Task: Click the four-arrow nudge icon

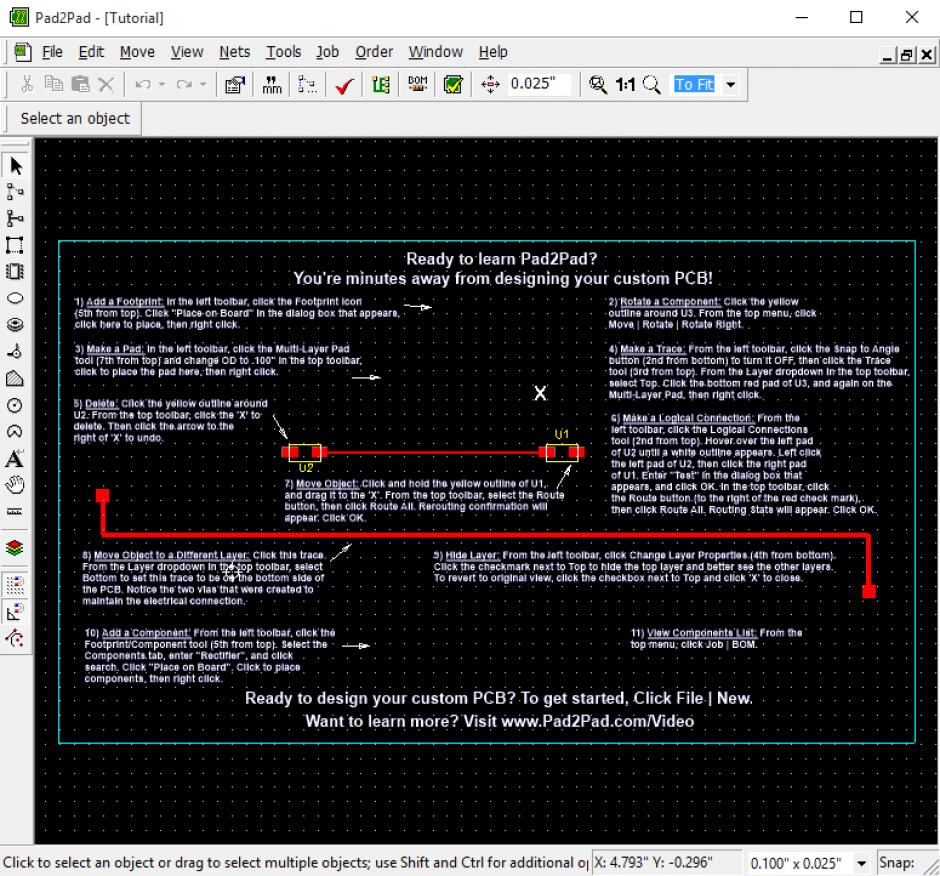Action: coord(490,84)
